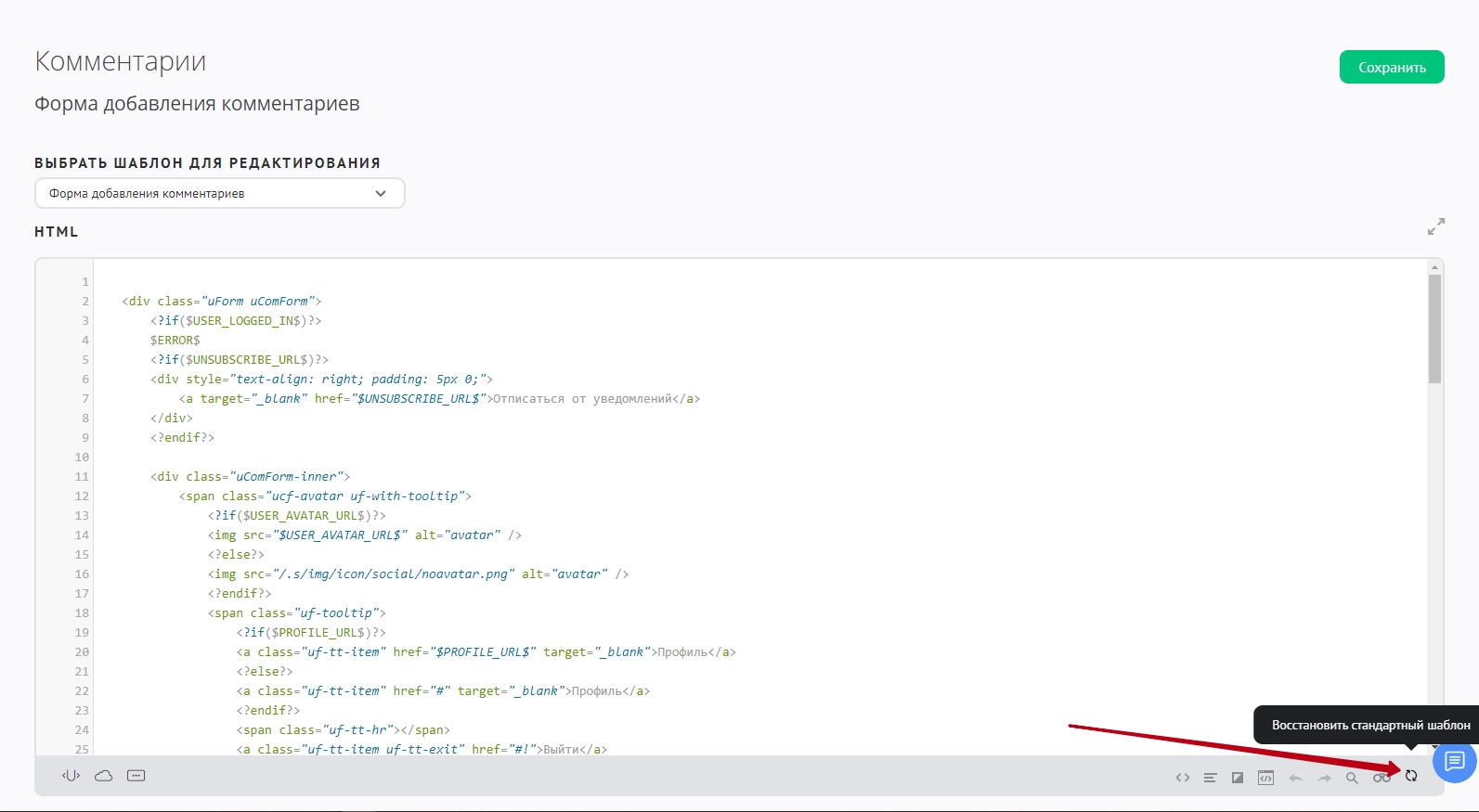Click the half-shaded square theme icon
The width and height of the screenshot is (1479, 812).
[x=1238, y=778]
